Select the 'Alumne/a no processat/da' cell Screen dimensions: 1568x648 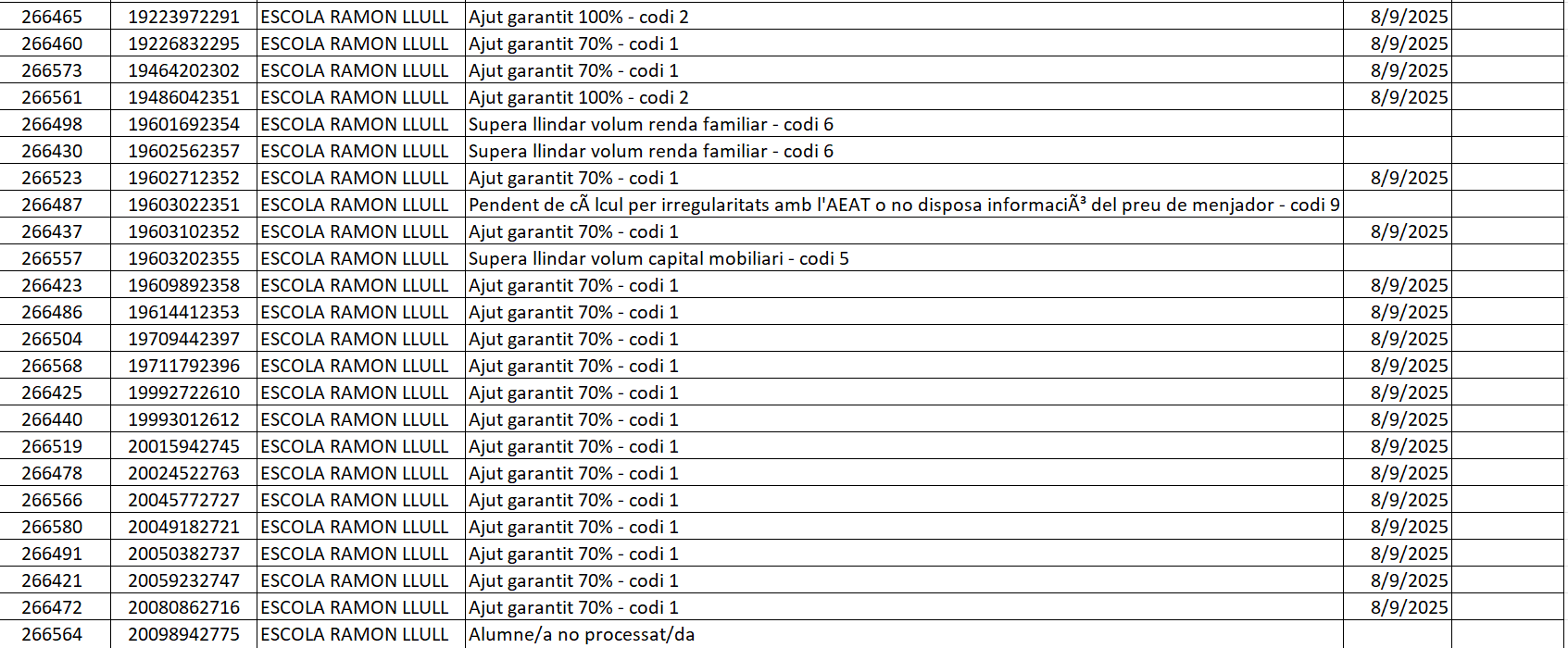click(582, 634)
